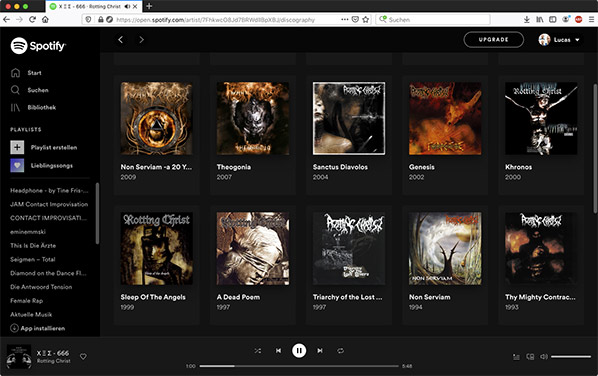The image size is (598, 376).
Task: Go to the browser home page
Action: tap(45, 19)
